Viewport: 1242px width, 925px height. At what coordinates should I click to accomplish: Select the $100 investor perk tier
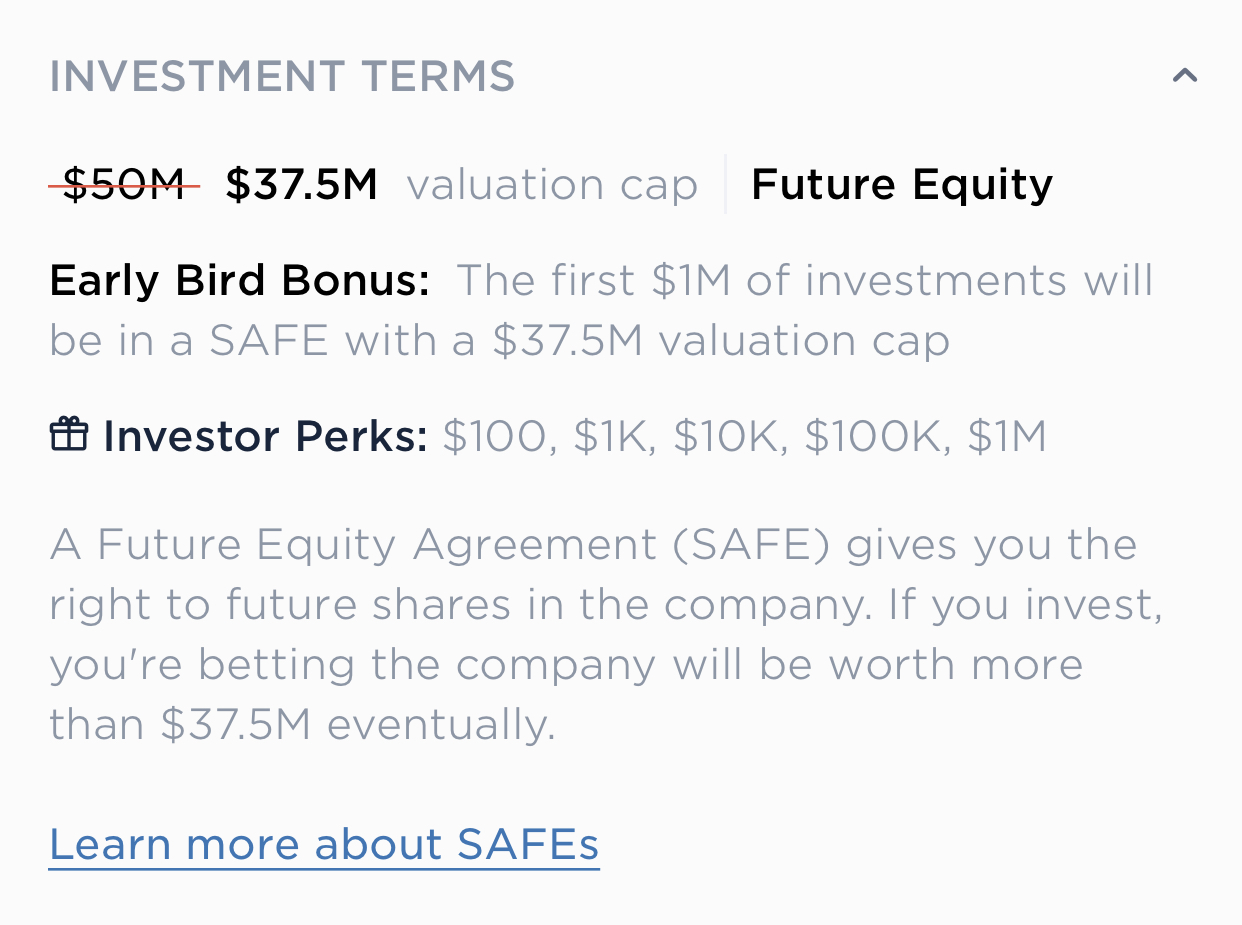499,437
